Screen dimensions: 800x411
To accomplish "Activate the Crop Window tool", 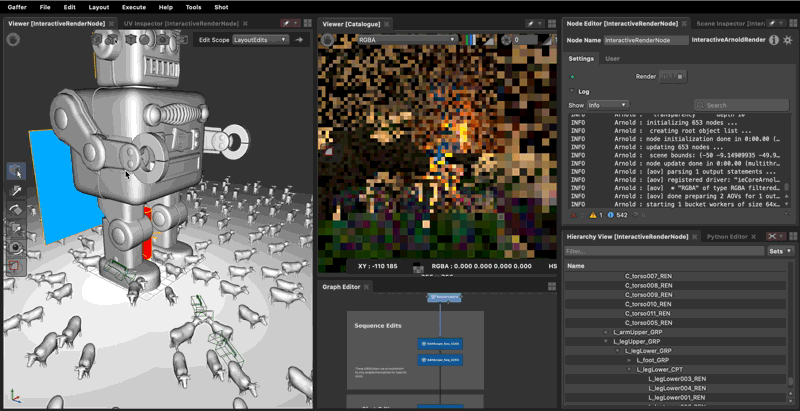I will pos(16,266).
